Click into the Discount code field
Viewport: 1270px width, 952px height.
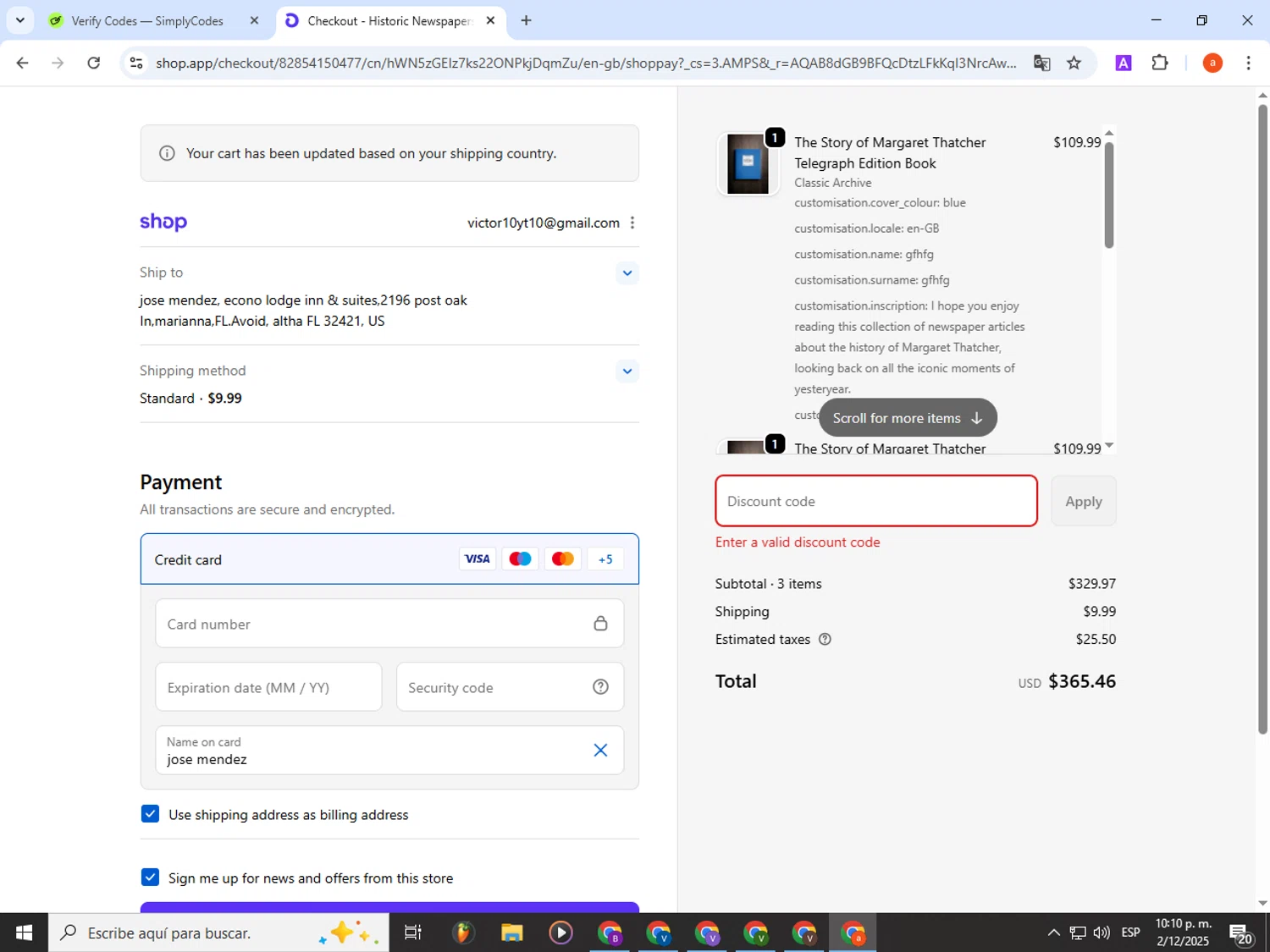[875, 501]
